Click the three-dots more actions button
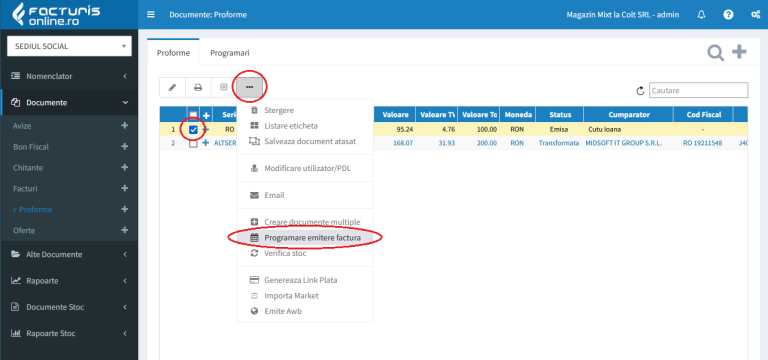 (249, 87)
